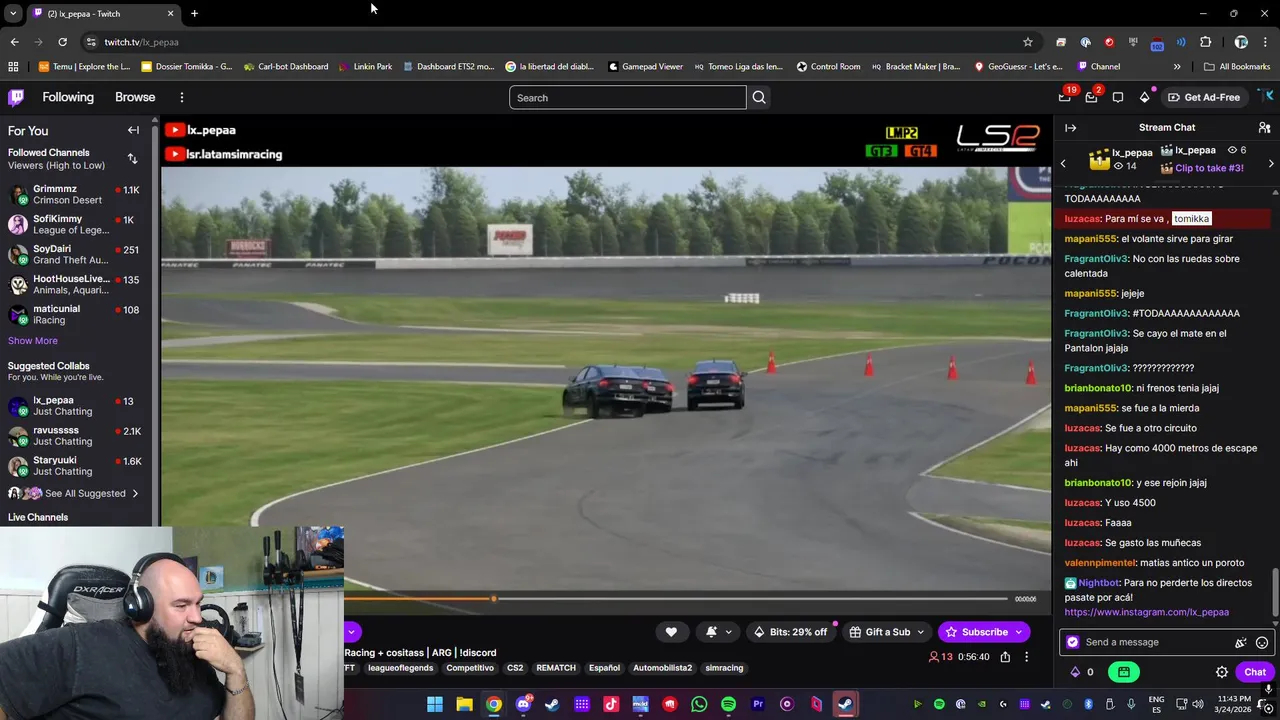The image size is (1280, 720).
Task: Expand the Gift a Sub dropdown
Action: point(920,632)
